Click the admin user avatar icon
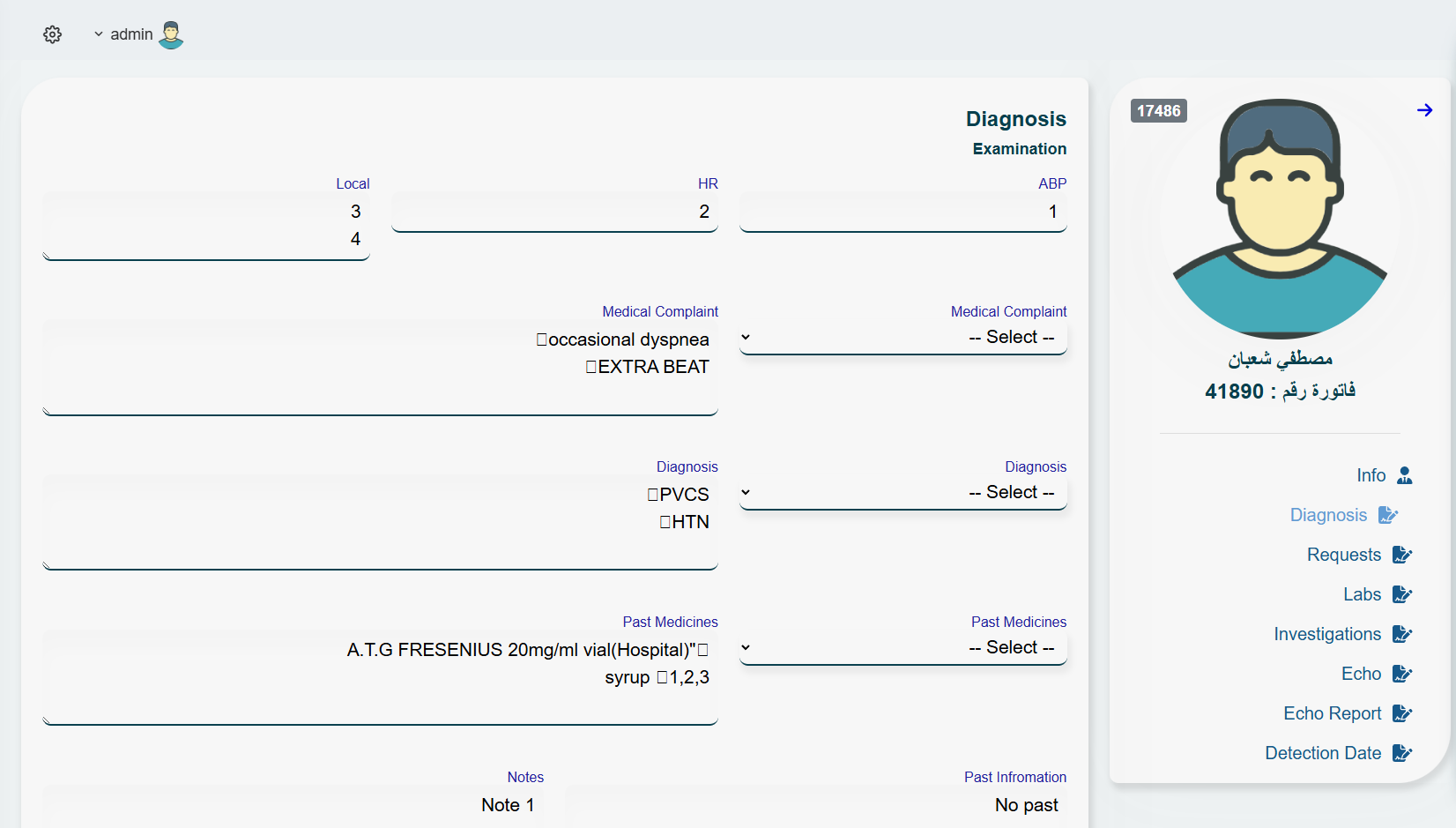 pyautogui.click(x=171, y=34)
